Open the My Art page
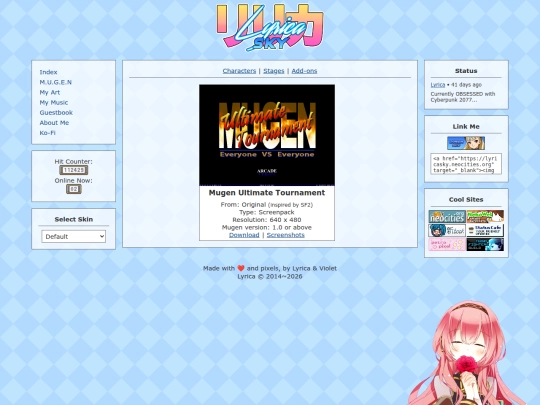 tap(50, 92)
